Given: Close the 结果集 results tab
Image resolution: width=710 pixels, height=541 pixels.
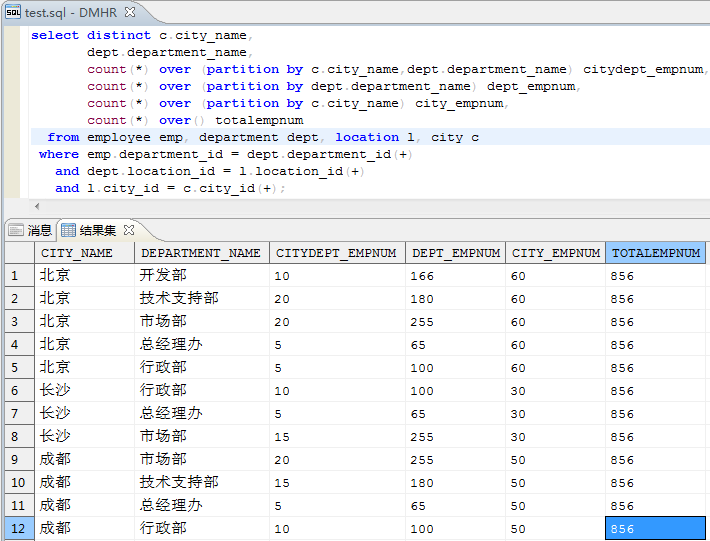Looking at the screenshot, I should (129, 230).
